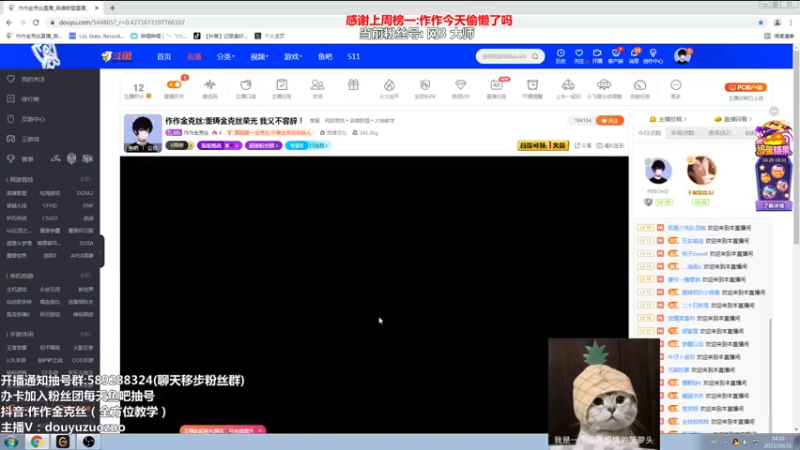Click the blue 10连胜 win-streak pill

coord(308,145)
